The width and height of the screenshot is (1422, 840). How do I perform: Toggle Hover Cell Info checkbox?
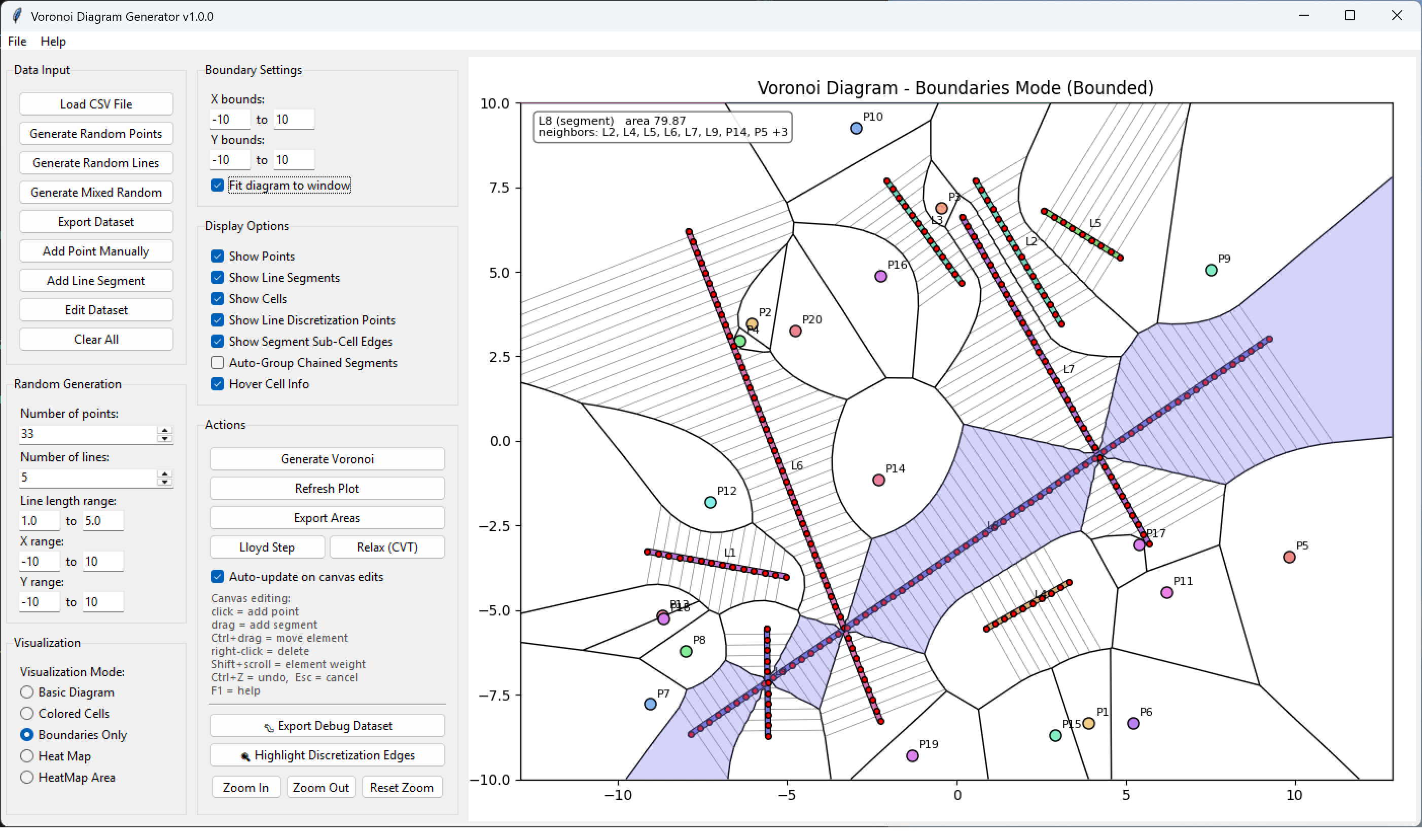click(218, 384)
